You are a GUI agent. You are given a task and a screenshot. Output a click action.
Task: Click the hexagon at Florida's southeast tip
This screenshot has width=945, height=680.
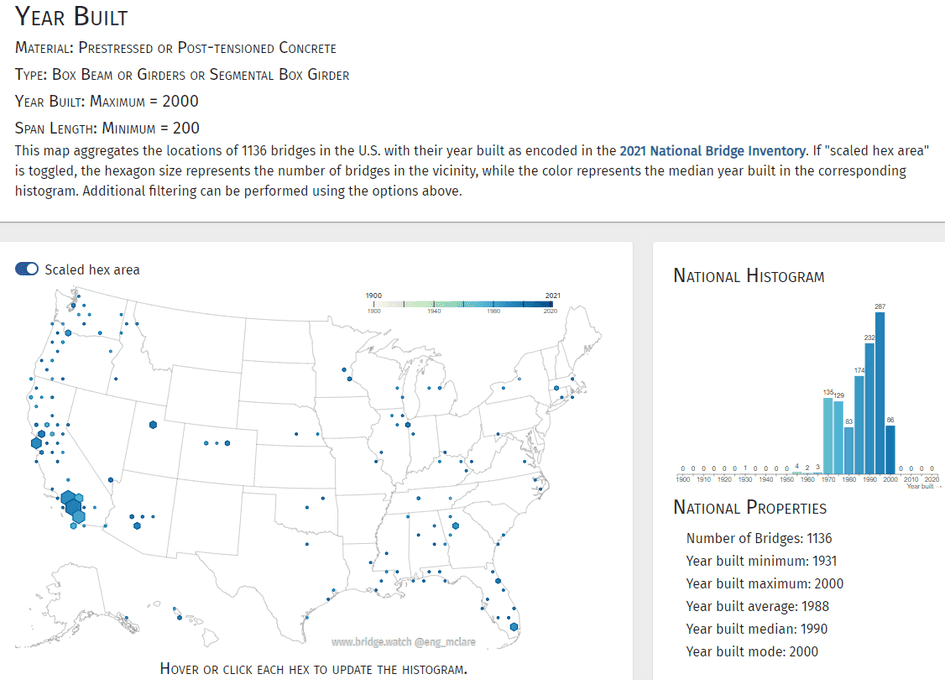coord(514,627)
